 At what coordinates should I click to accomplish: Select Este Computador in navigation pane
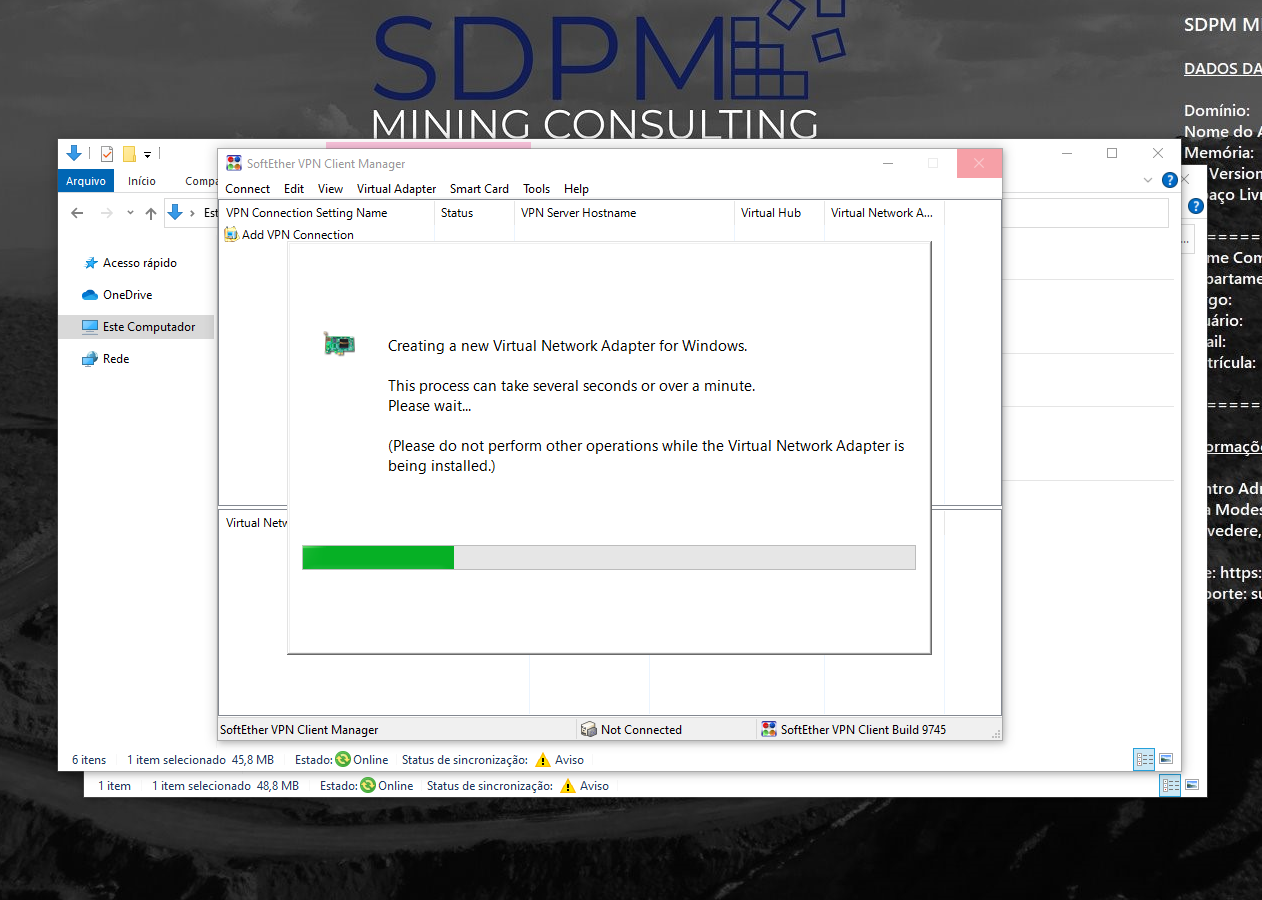point(148,327)
